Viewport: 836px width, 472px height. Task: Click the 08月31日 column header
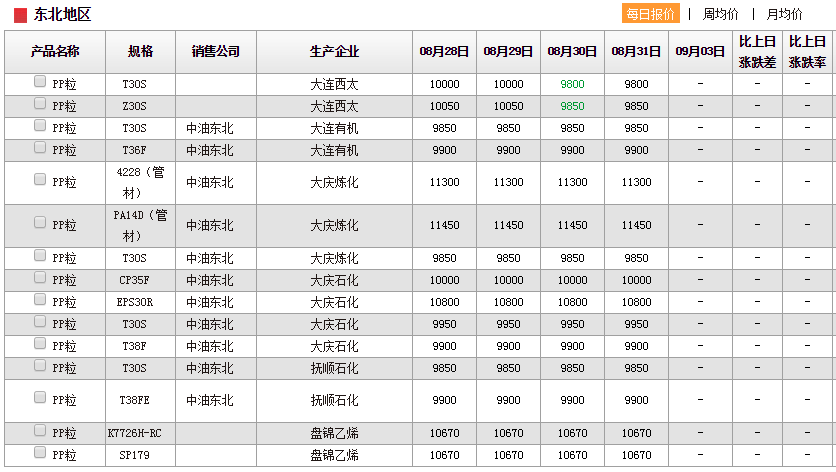click(636, 52)
